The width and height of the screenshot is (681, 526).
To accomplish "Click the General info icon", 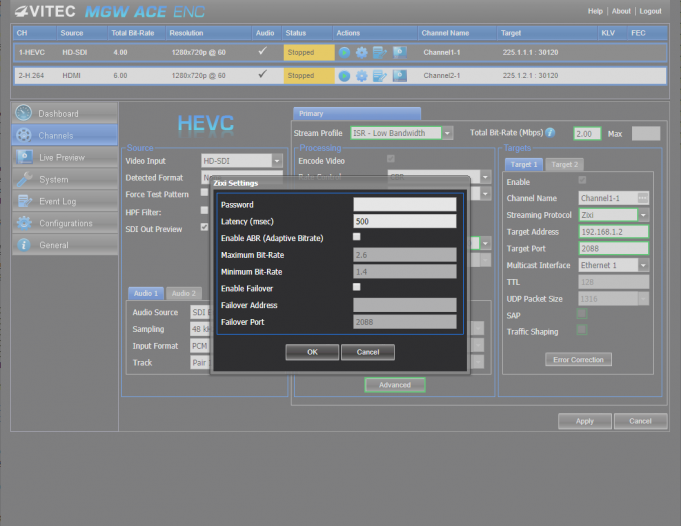I will (x=24, y=245).
